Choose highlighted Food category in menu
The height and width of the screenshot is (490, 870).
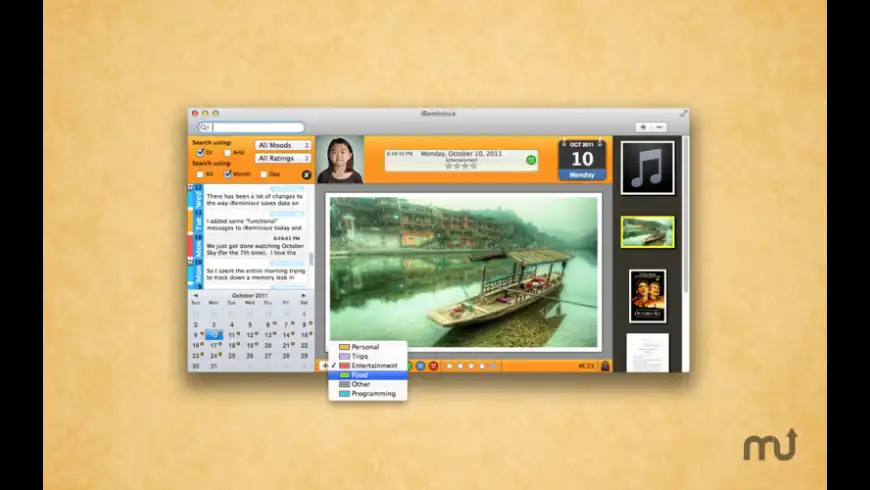(x=368, y=375)
